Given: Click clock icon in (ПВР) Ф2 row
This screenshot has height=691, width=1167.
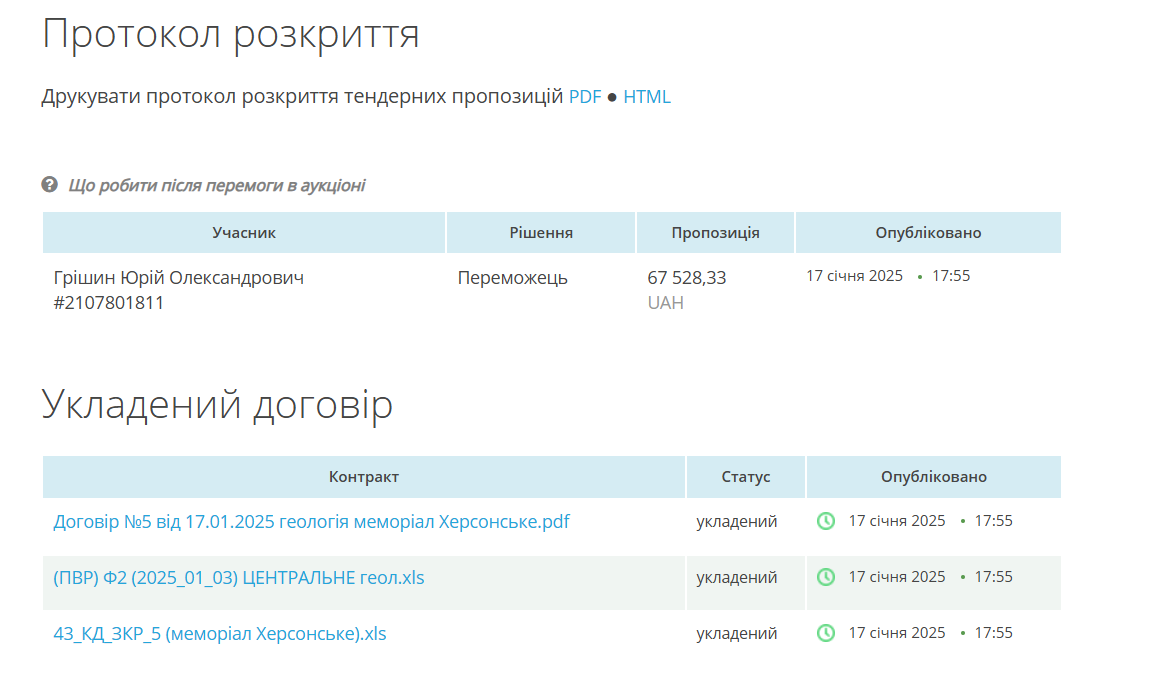Looking at the screenshot, I should [x=825, y=577].
